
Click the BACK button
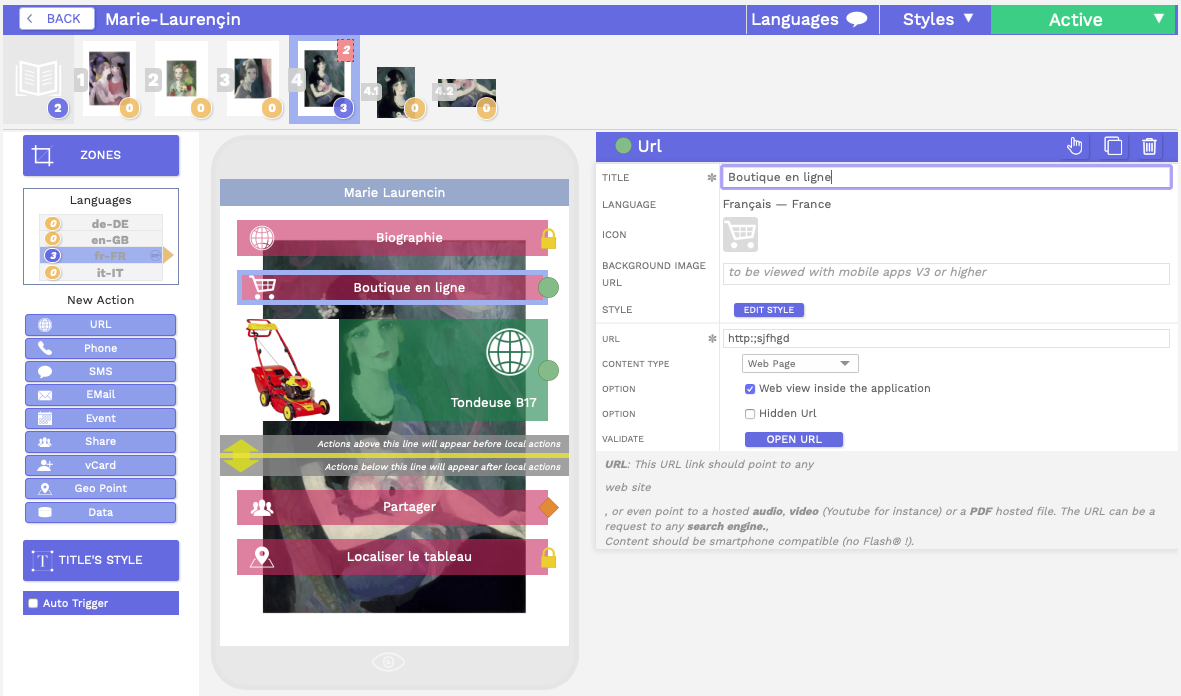(x=56, y=19)
